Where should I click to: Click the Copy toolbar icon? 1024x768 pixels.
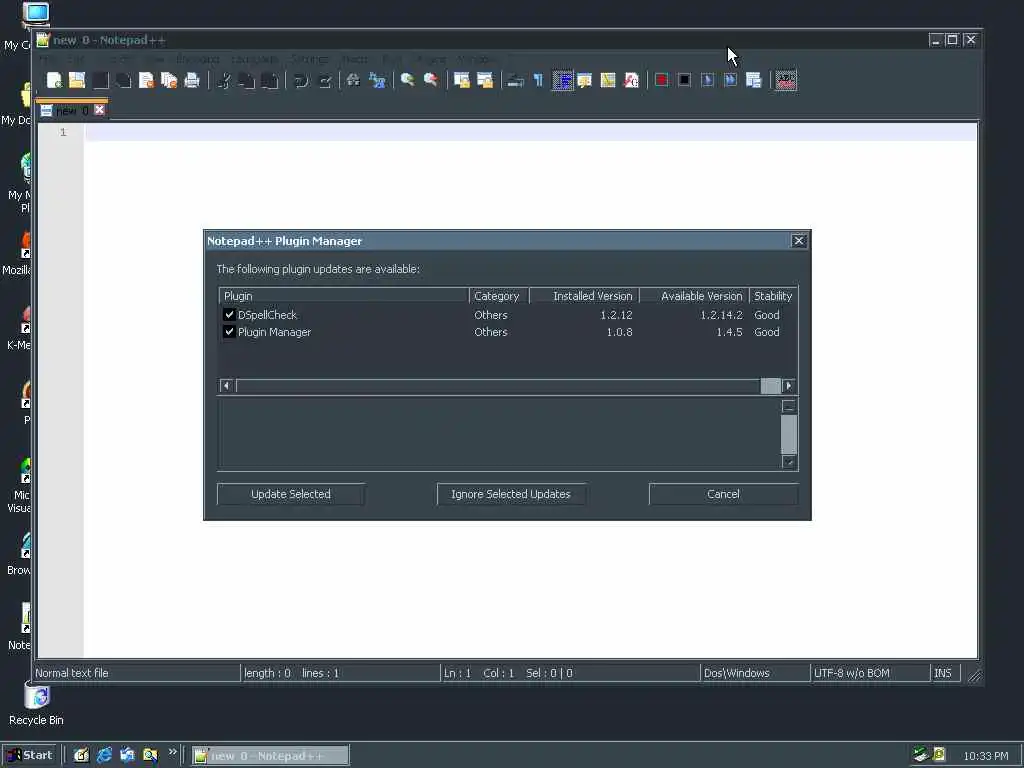coord(246,80)
